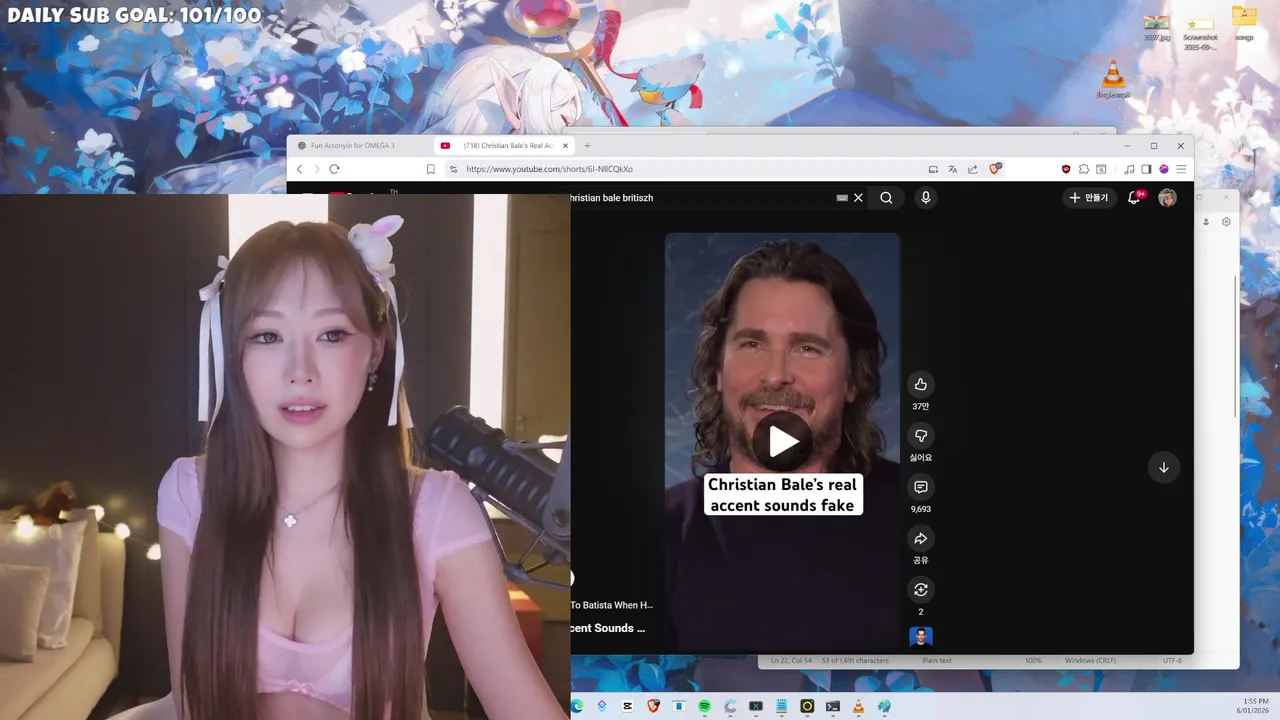Translate the page with translate icon
The height and width of the screenshot is (720, 1280).
pos(953,169)
